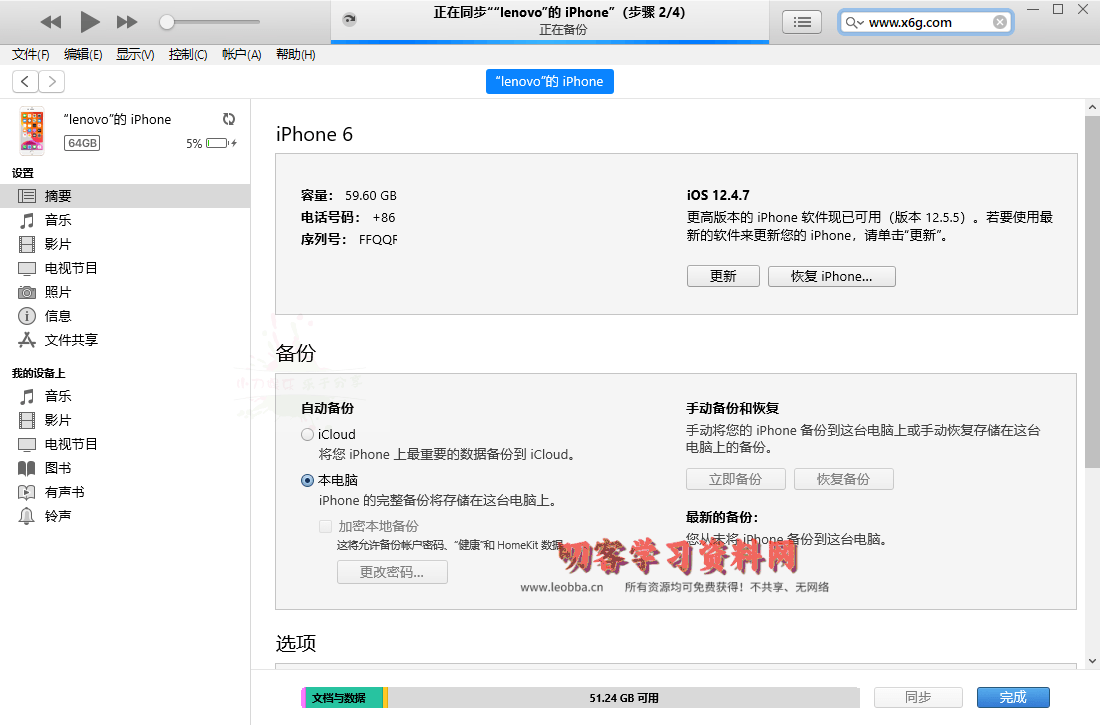Click the sync activity icon in status display
1100x725 pixels.
[x=349, y=20]
